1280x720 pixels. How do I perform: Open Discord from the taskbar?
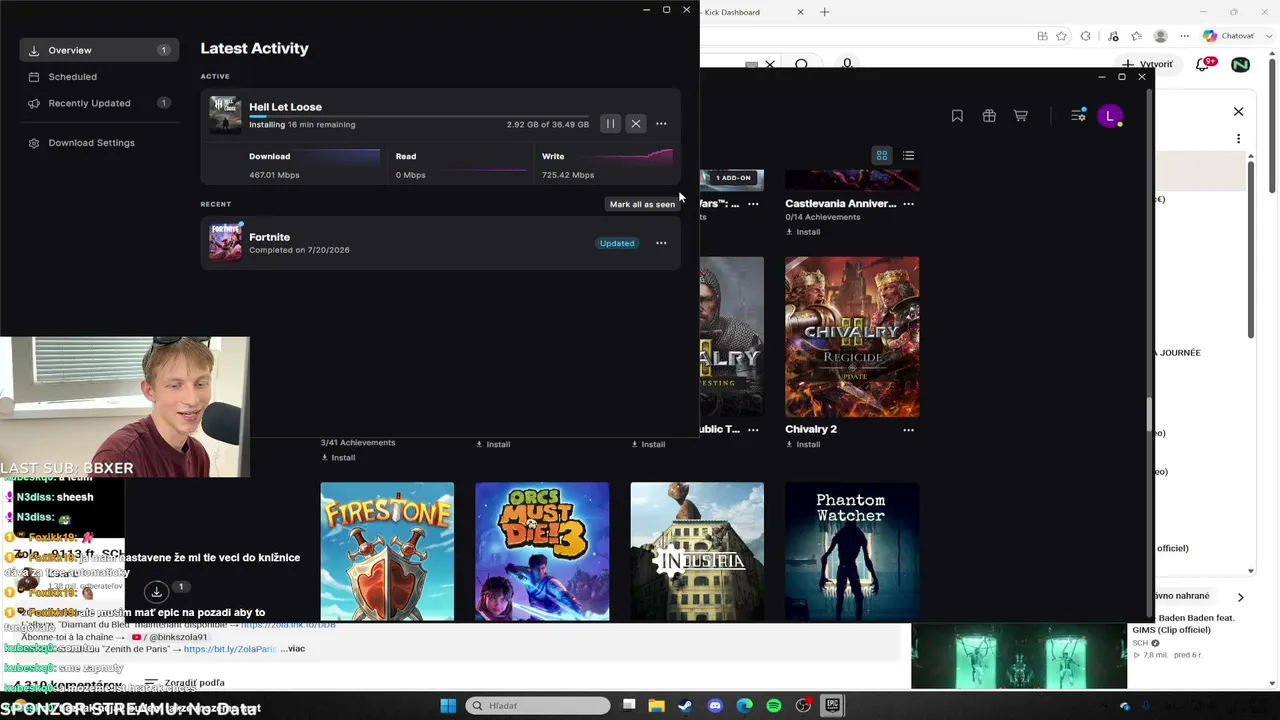[x=715, y=706]
